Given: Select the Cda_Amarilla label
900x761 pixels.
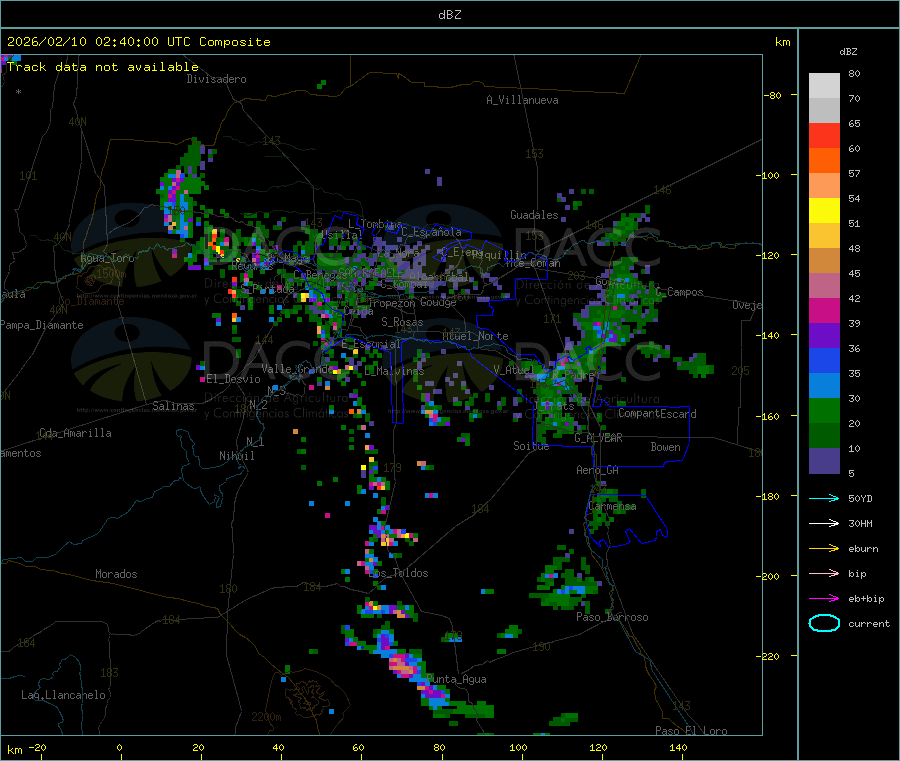Looking at the screenshot, I should (x=75, y=433).
